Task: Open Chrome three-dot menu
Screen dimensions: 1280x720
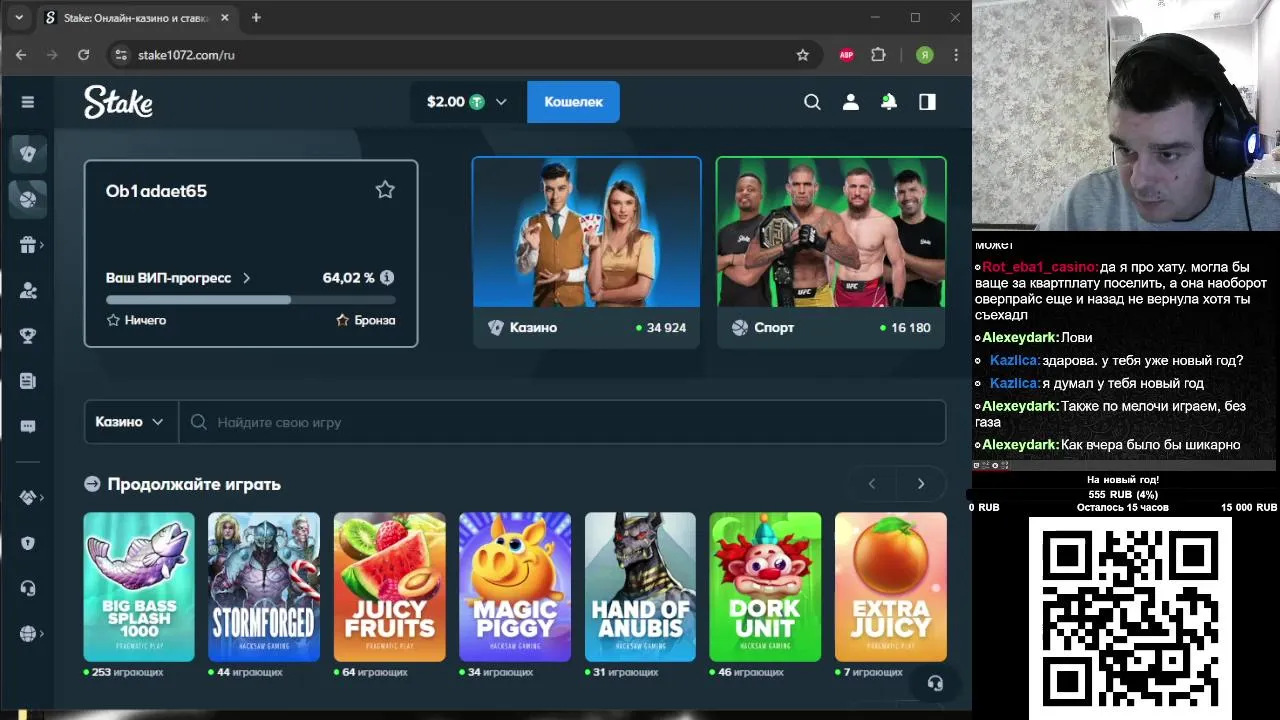Action: [956, 55]
